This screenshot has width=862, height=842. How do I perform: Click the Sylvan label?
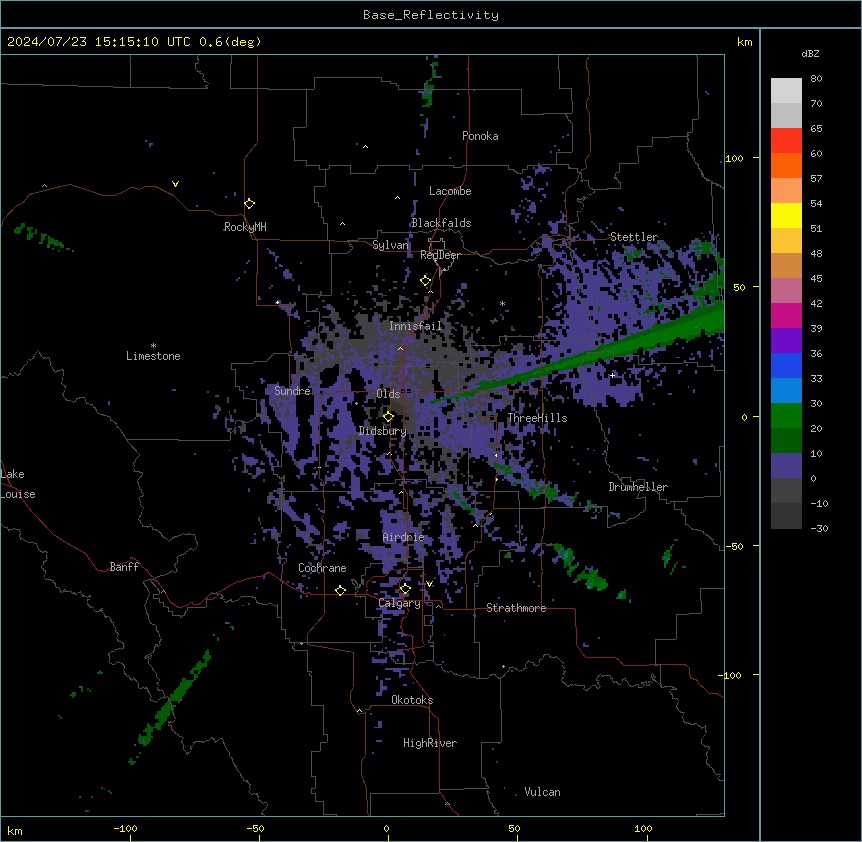click(x=390, y=245)
